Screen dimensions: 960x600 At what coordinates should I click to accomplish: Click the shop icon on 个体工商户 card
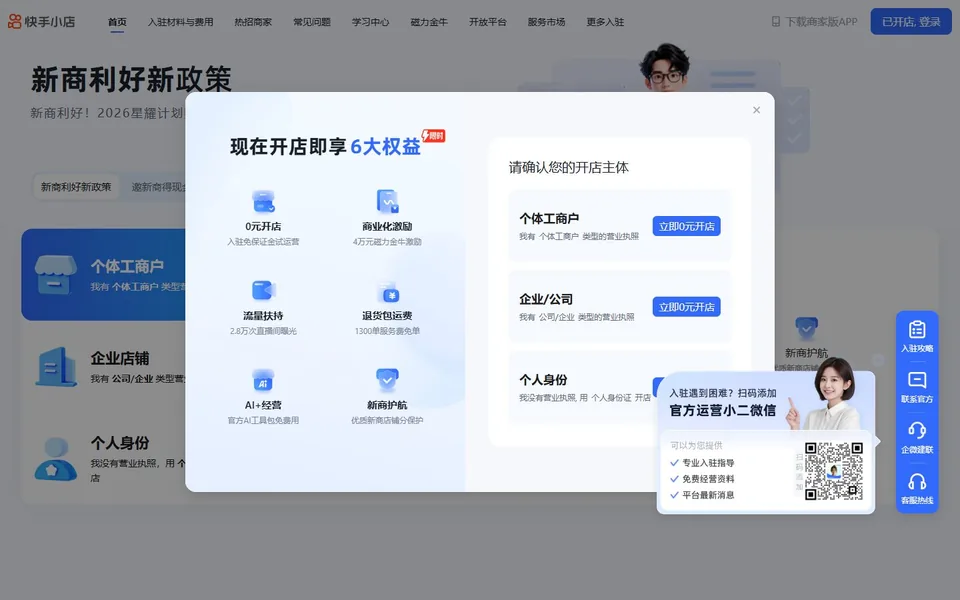[56, 274]
